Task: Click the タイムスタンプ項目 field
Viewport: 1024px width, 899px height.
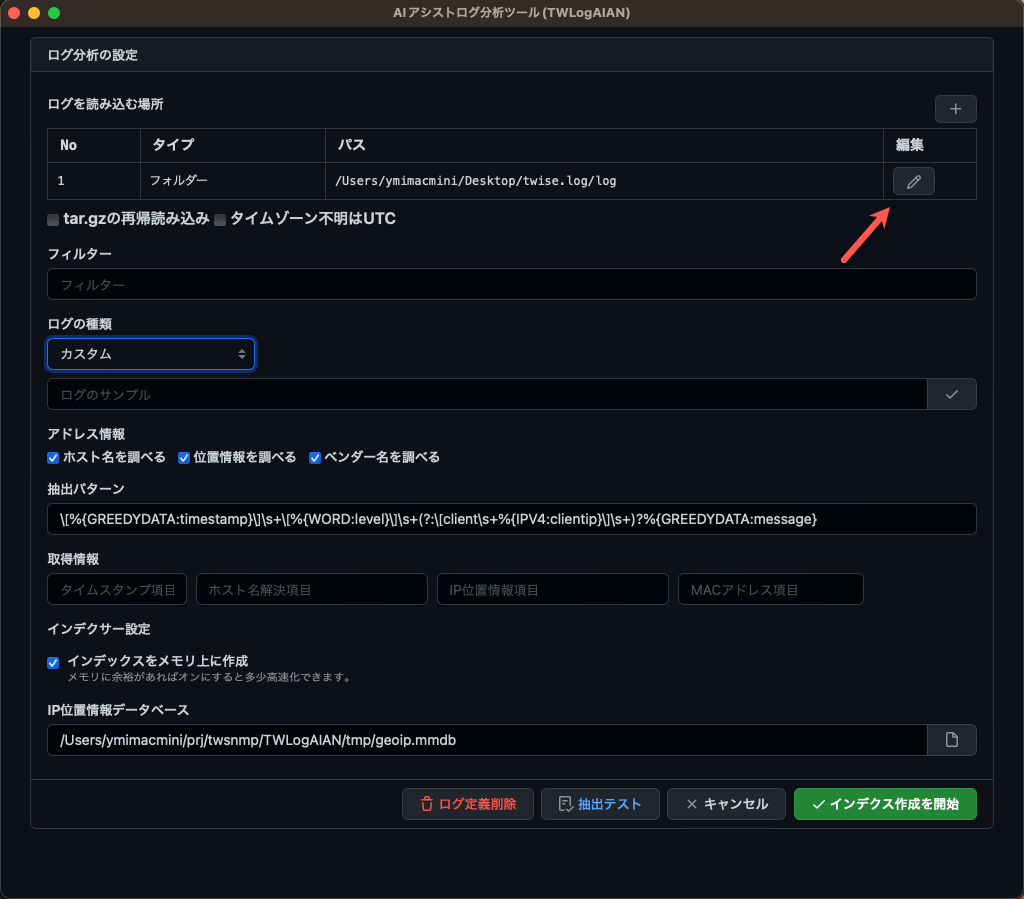Action: [117, 589]
